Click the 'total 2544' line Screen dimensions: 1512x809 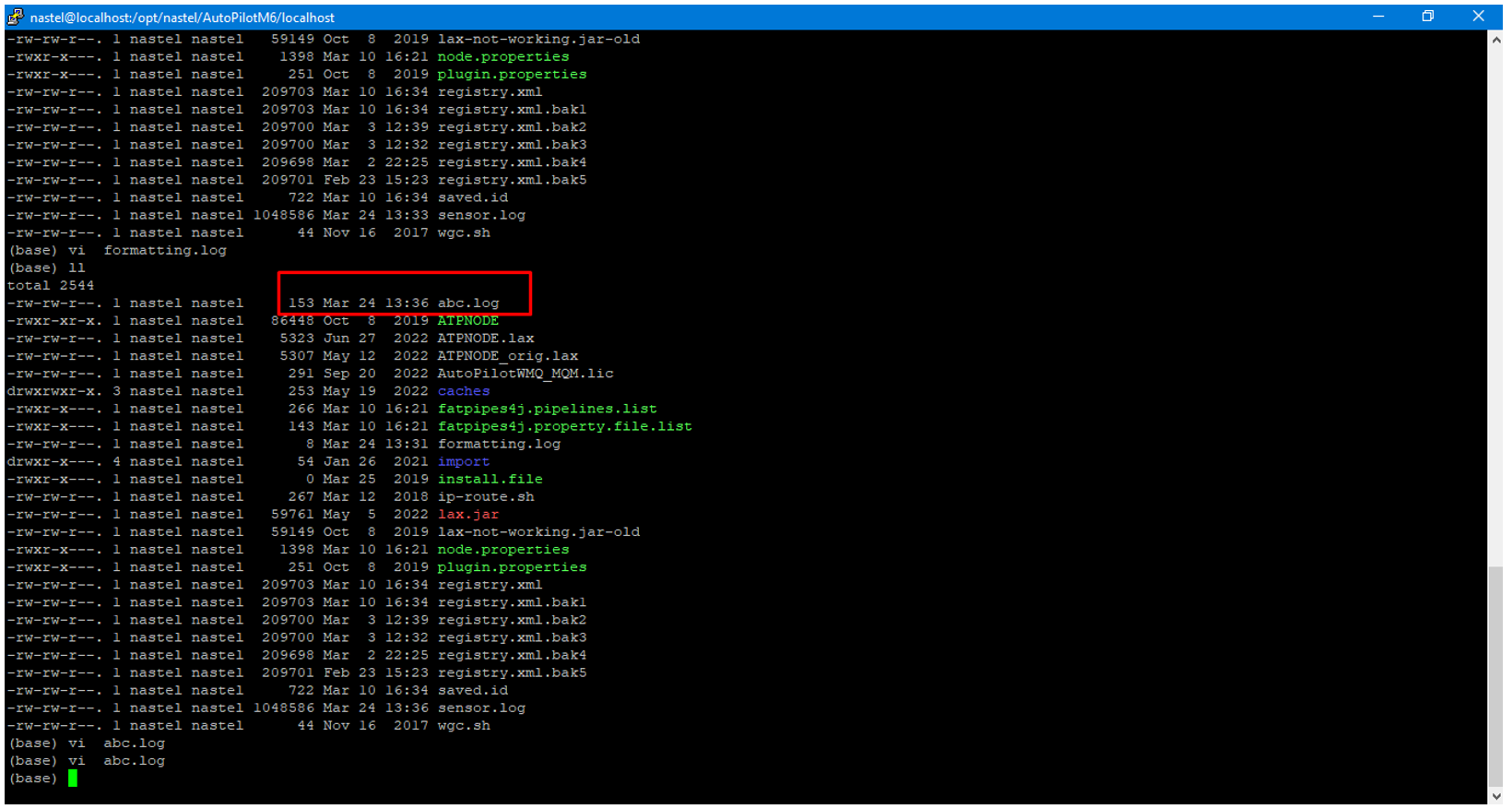coord(51,286)
